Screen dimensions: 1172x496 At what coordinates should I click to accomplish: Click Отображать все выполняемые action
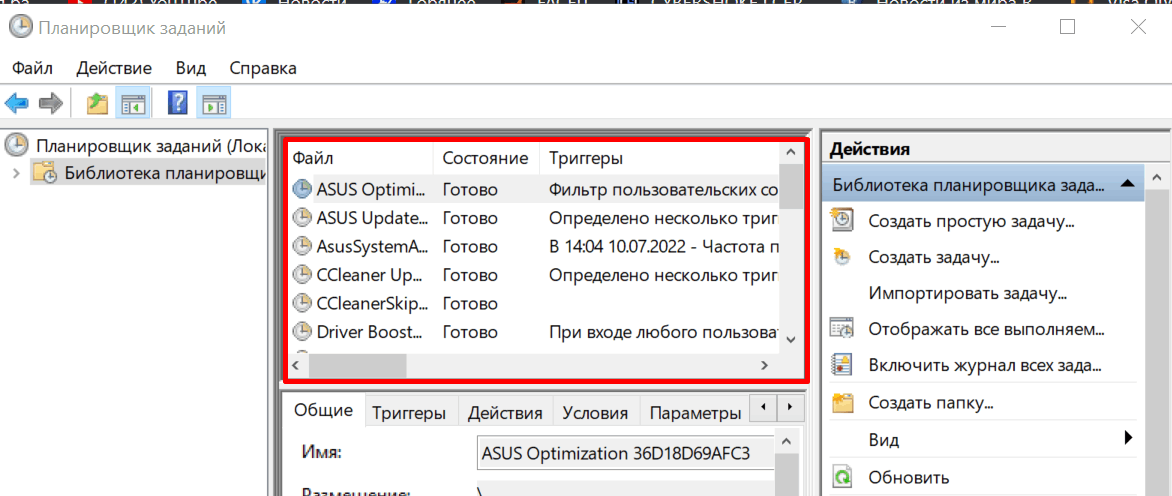click(x=986, y=329)
